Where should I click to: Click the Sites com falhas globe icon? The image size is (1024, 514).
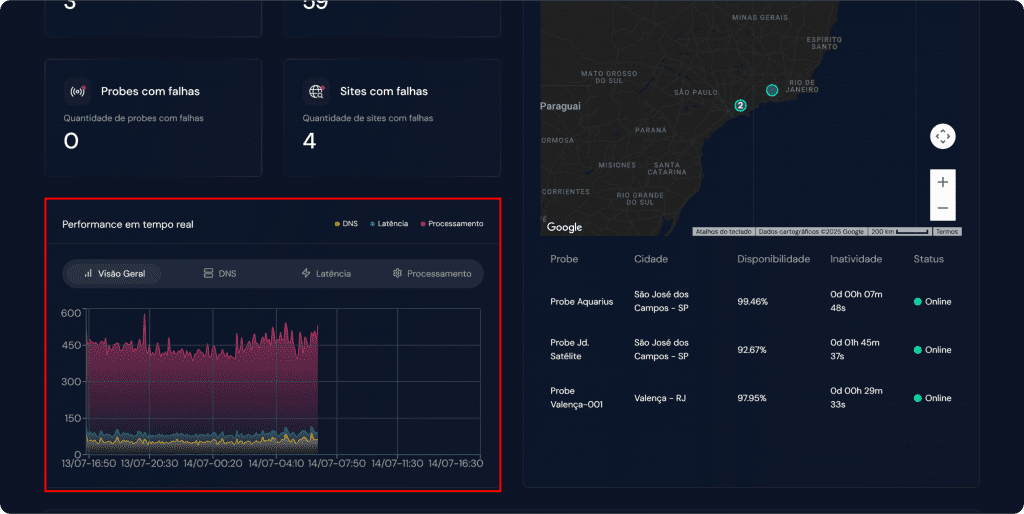pos(317,91)
